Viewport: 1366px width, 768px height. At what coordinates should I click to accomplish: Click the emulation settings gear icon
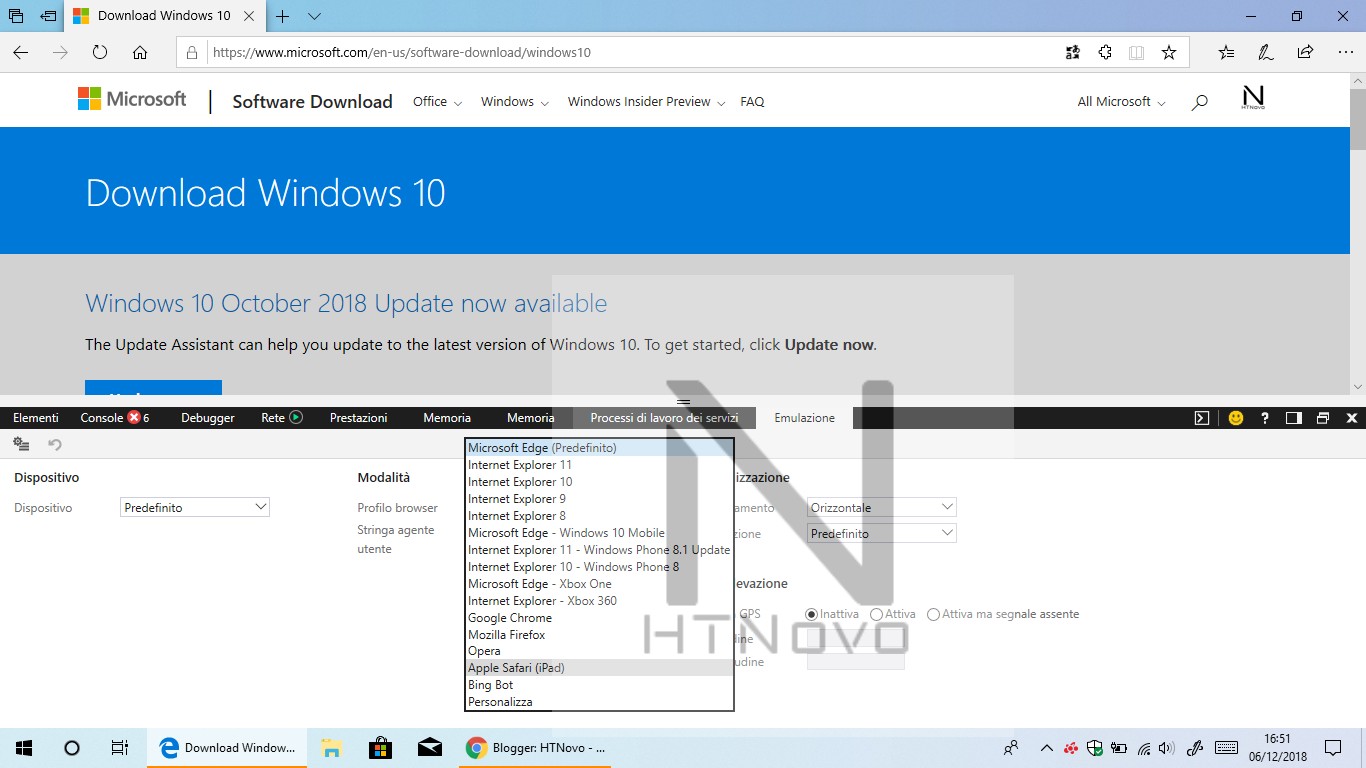coord(21,444)
